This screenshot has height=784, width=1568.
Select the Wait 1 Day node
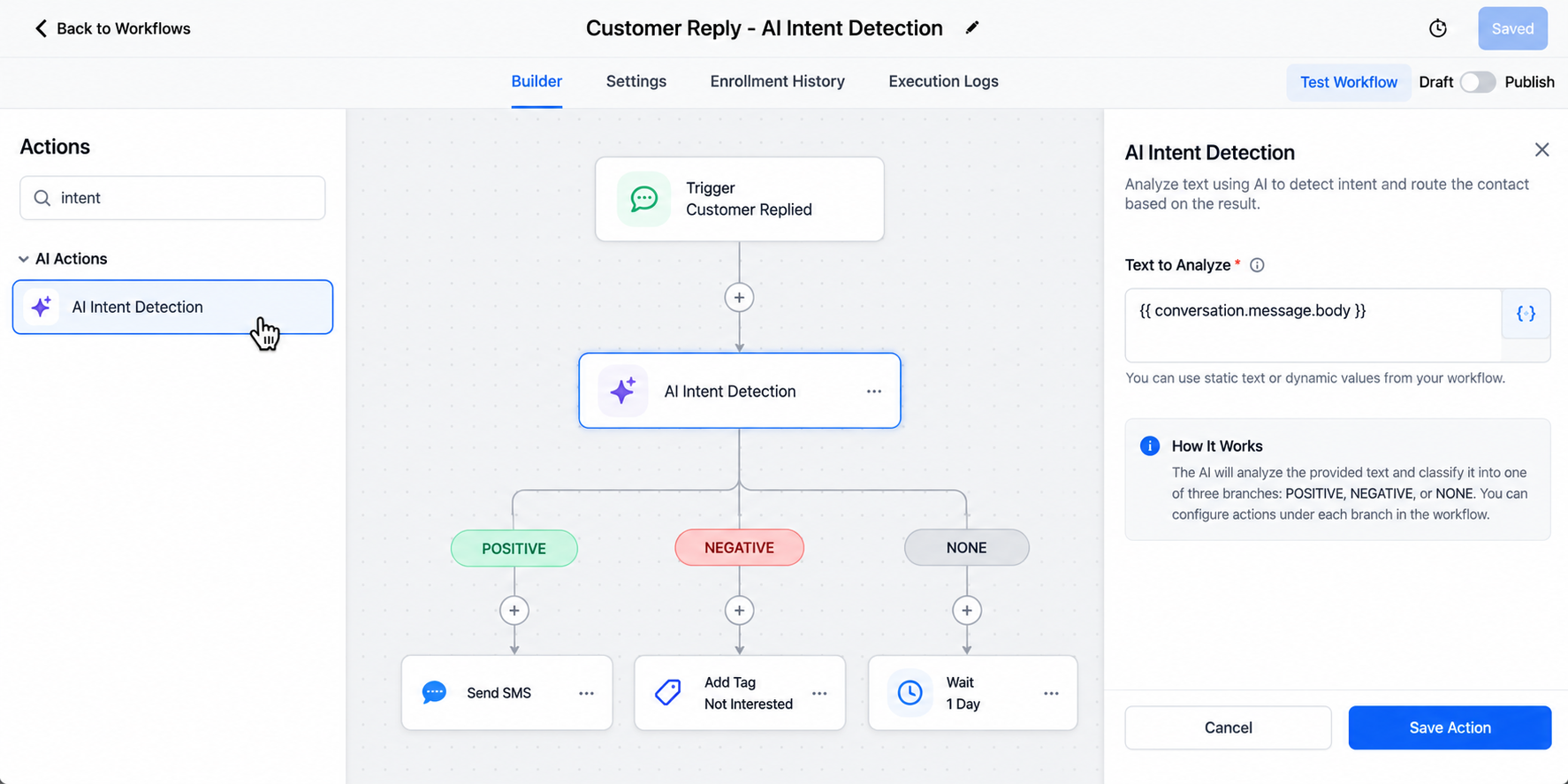972,692
